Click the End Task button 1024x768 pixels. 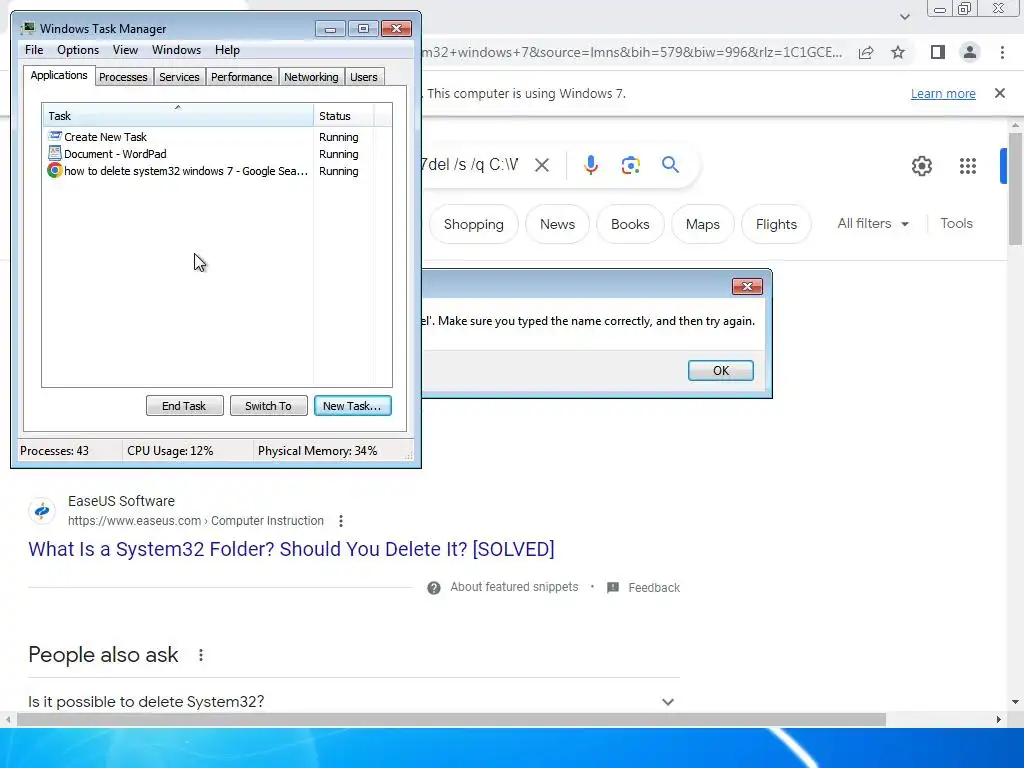point(184,406)
